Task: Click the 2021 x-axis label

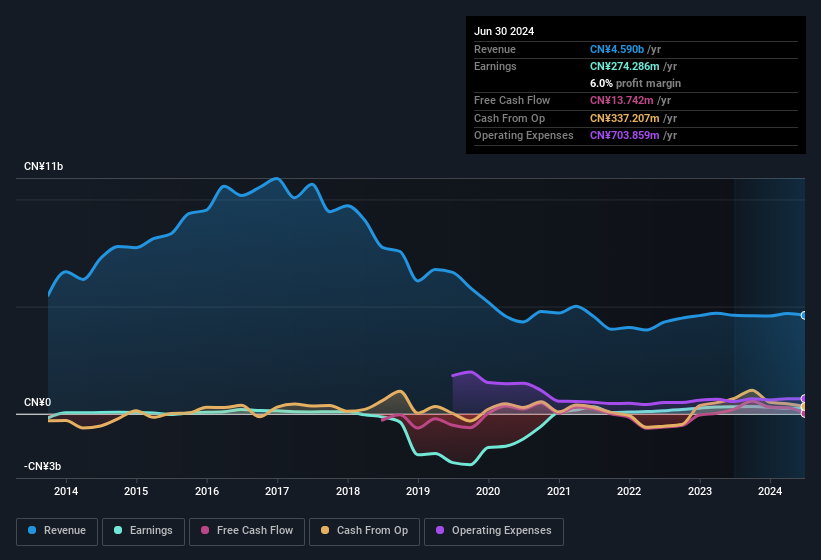Action: [x=559, y=491]
